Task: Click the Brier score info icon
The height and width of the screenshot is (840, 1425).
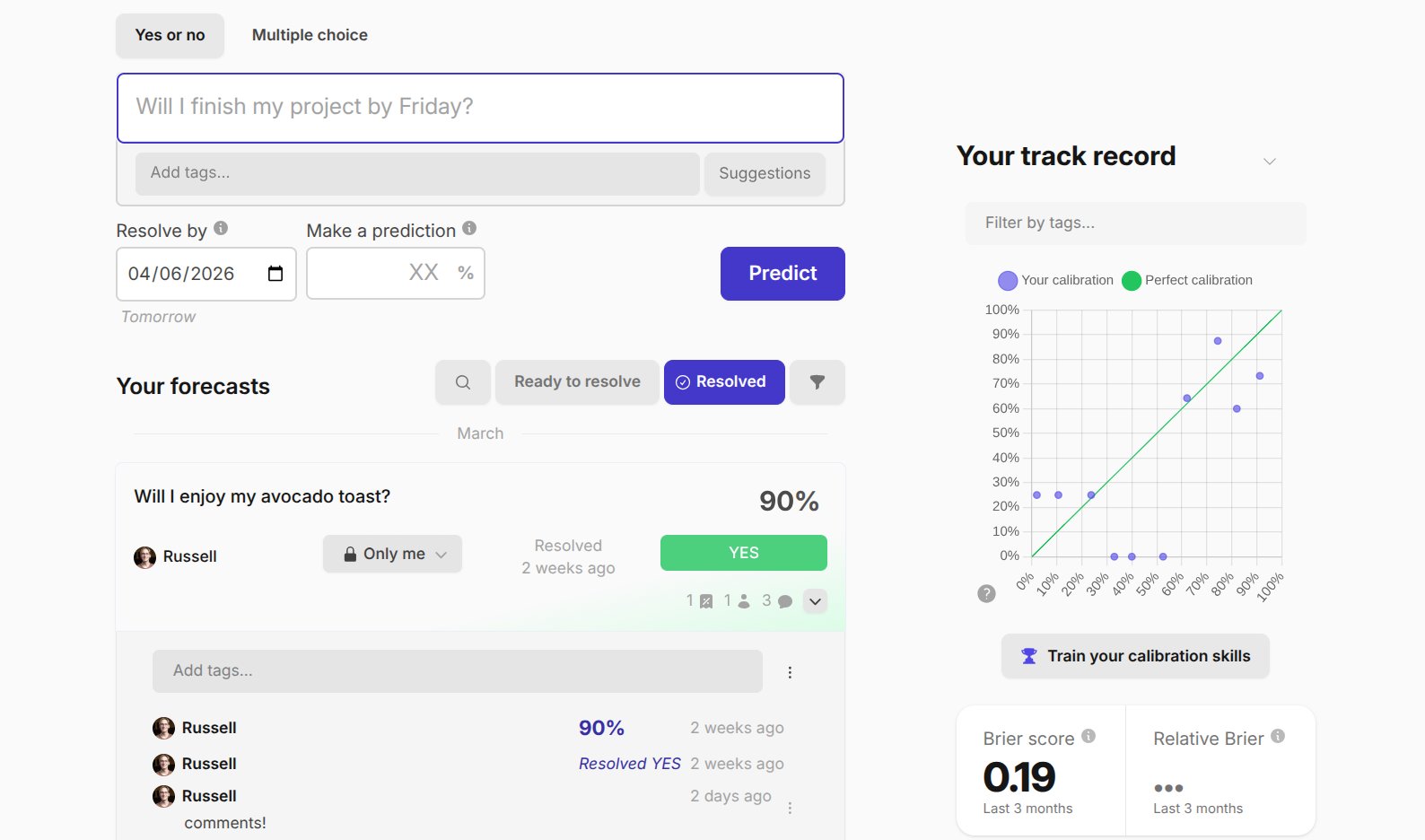Action: click(1088, 736)
